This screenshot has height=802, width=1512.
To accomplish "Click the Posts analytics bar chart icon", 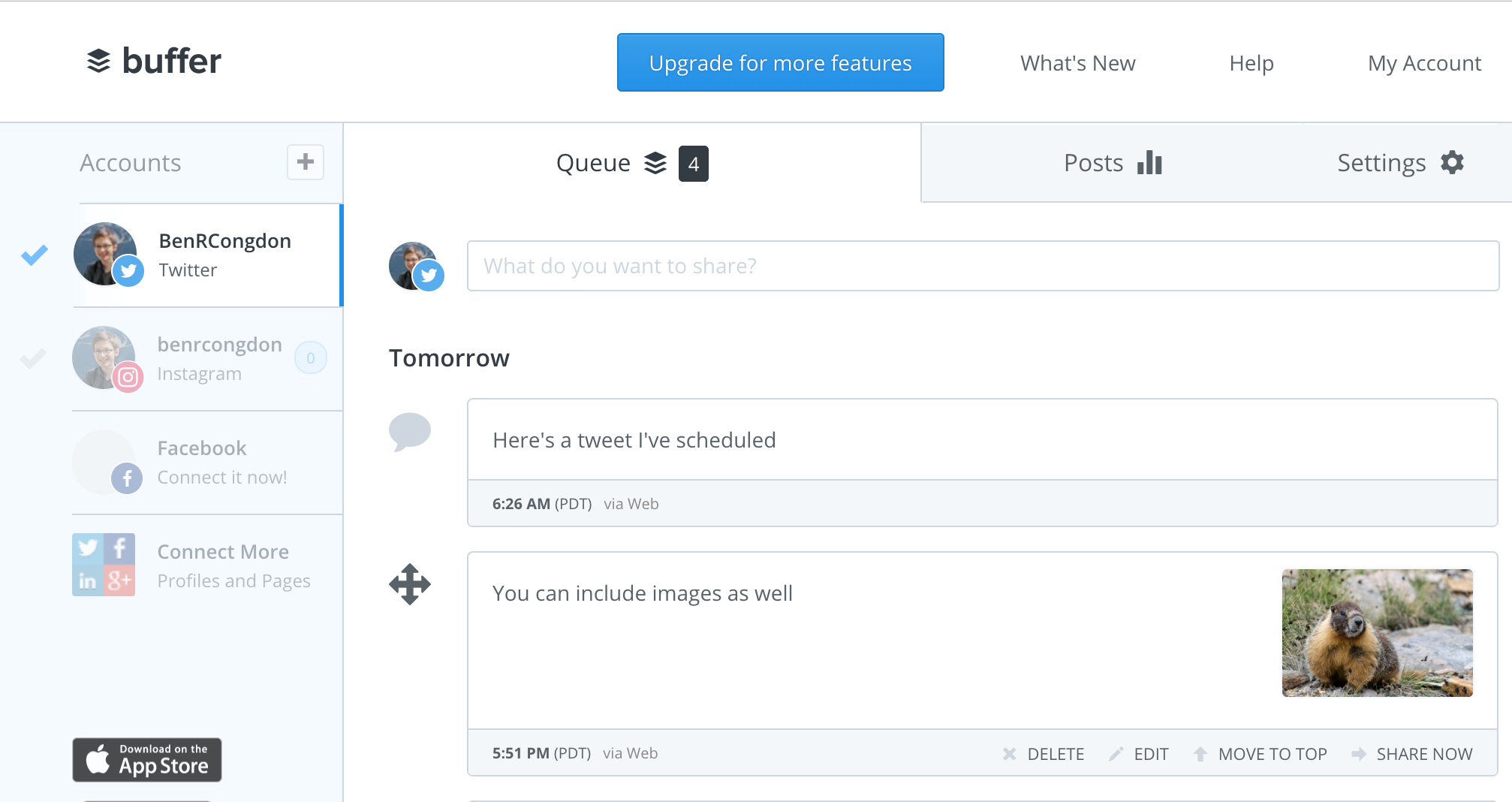I will coord(1150,162).
